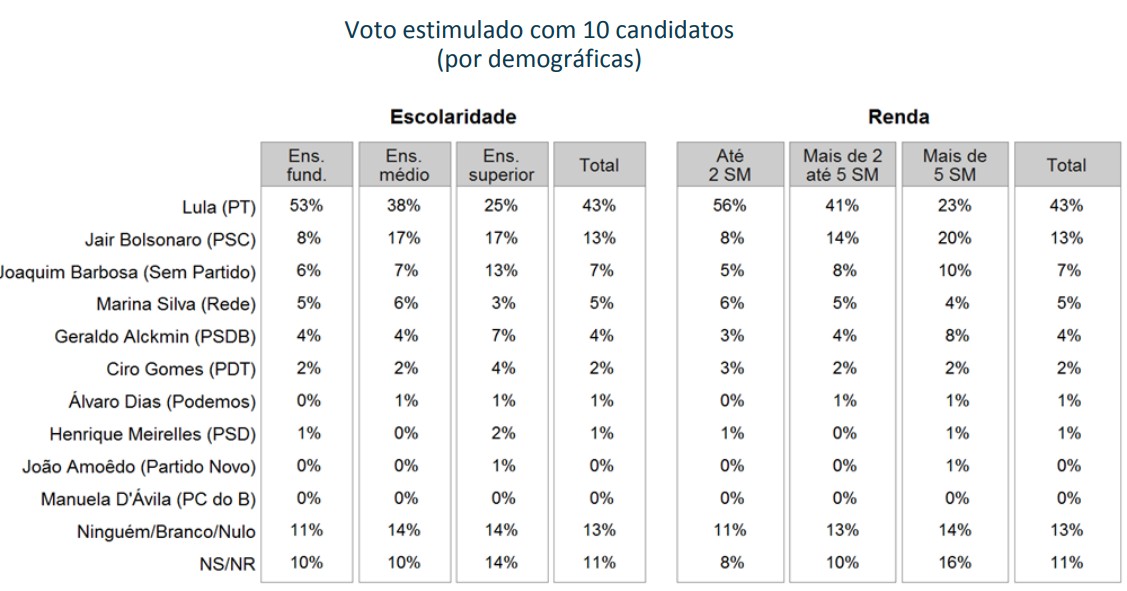Click the 'Ninguém/Branco/Nulo' row label

point(166,532)
